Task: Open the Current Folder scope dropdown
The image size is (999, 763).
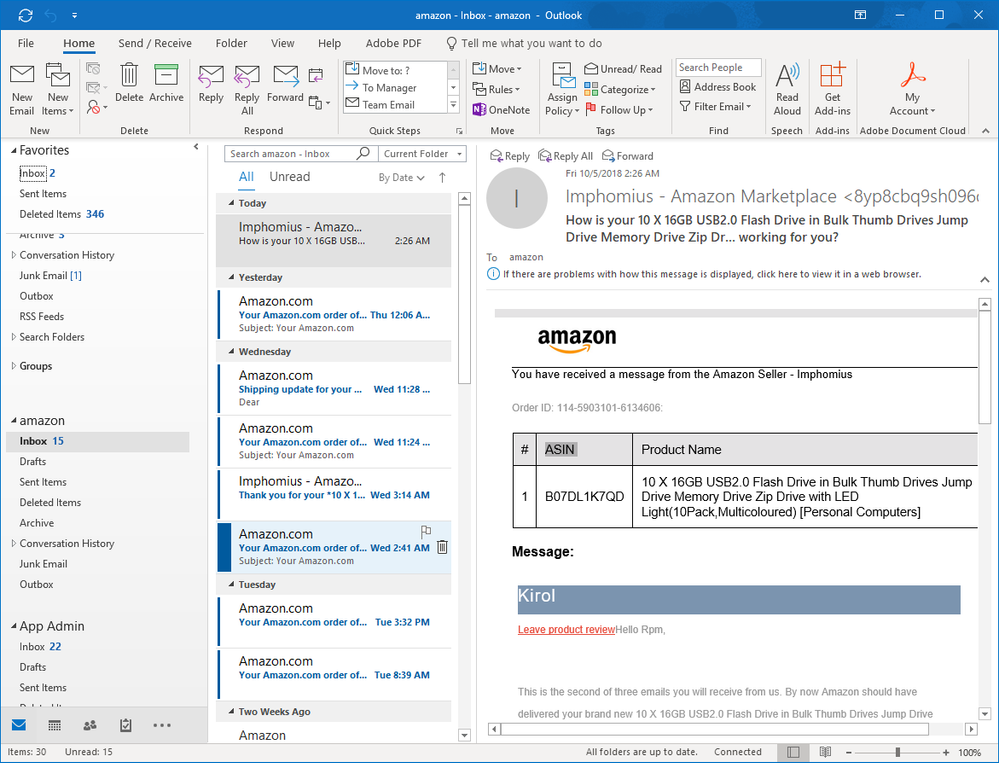Action: [x=422, y=153]
